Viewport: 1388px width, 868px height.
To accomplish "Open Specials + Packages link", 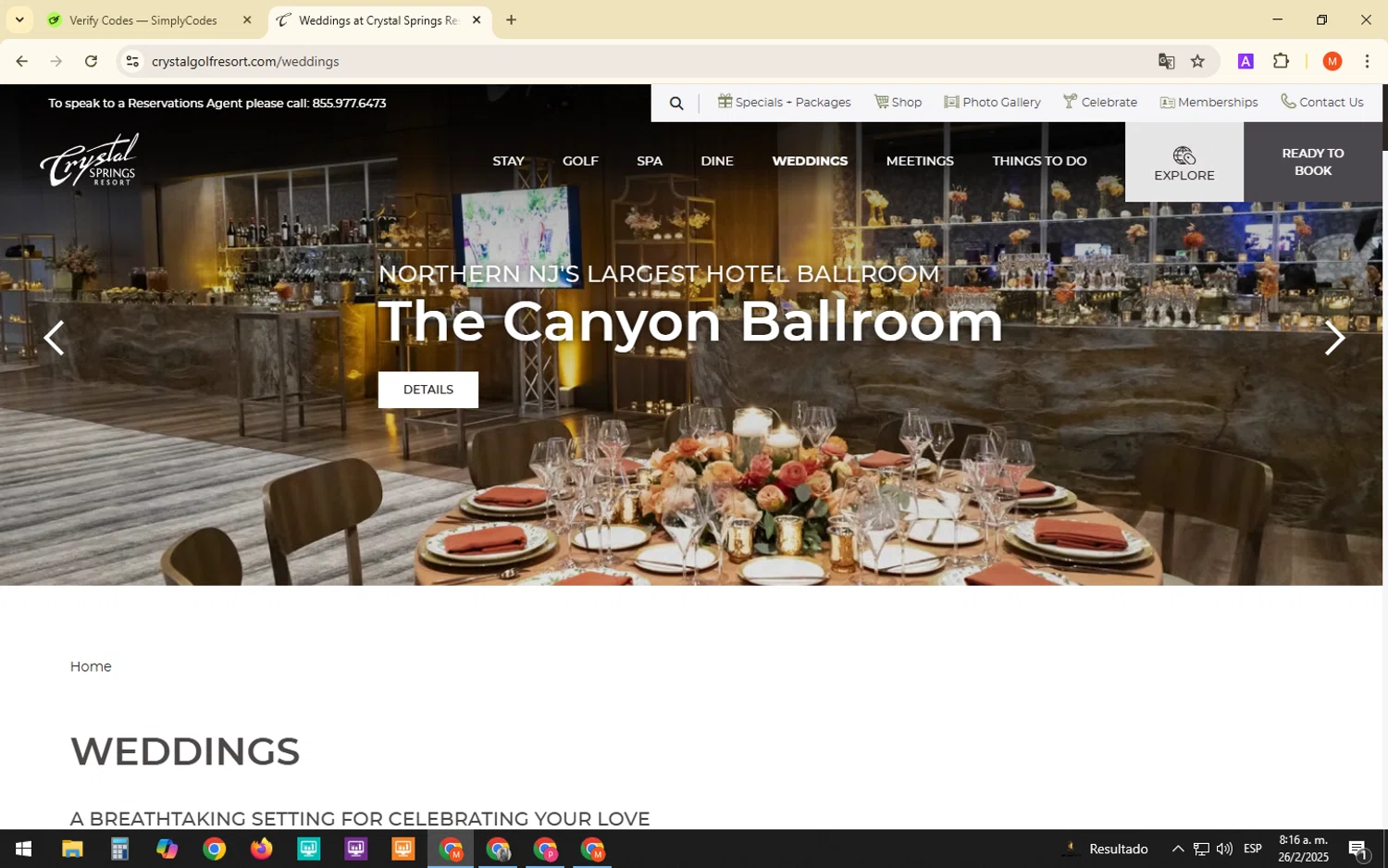I will [784, 102].
